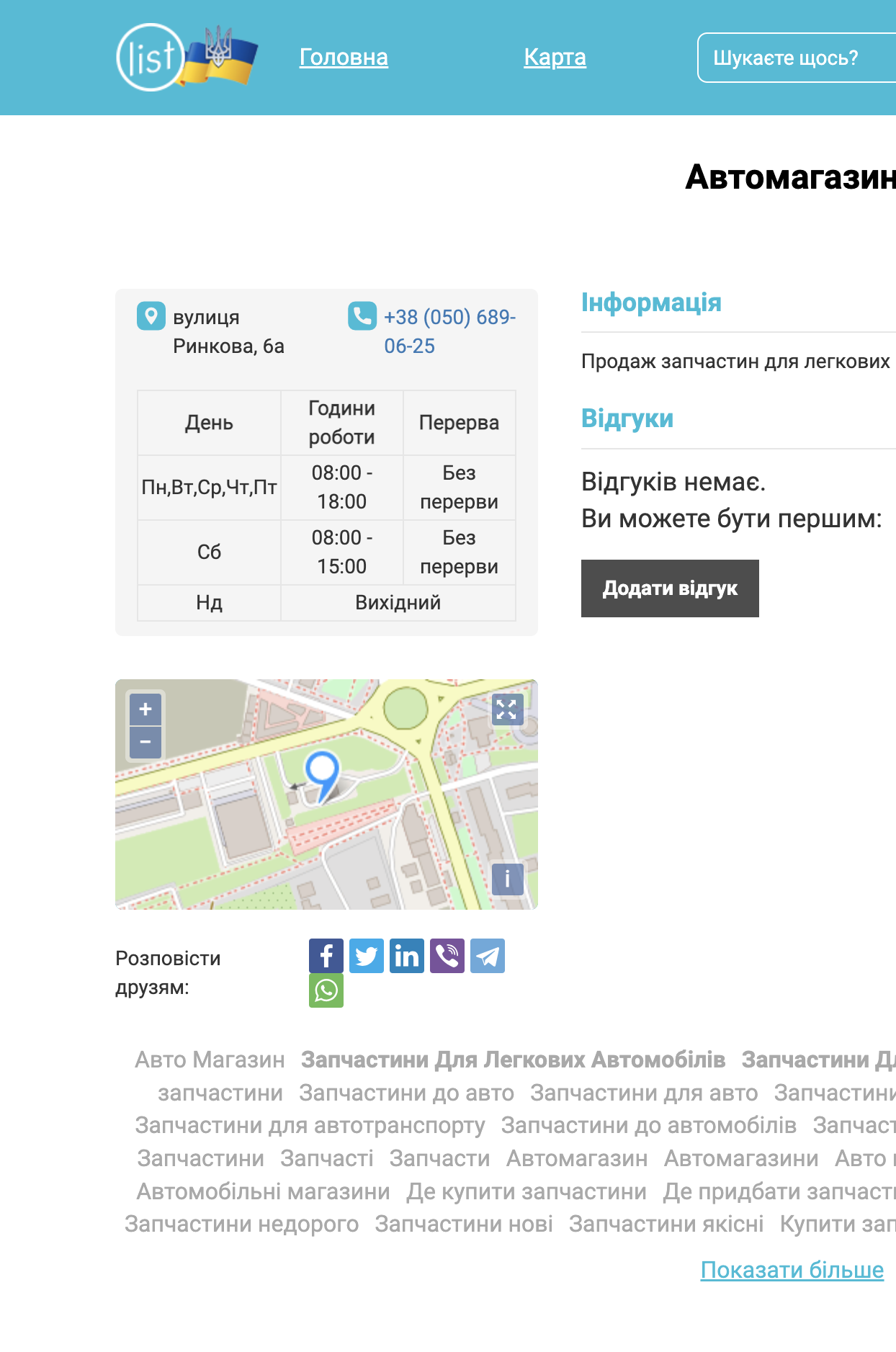Share the page on Facebook
896x1352 pixels.
pos(326,956)
